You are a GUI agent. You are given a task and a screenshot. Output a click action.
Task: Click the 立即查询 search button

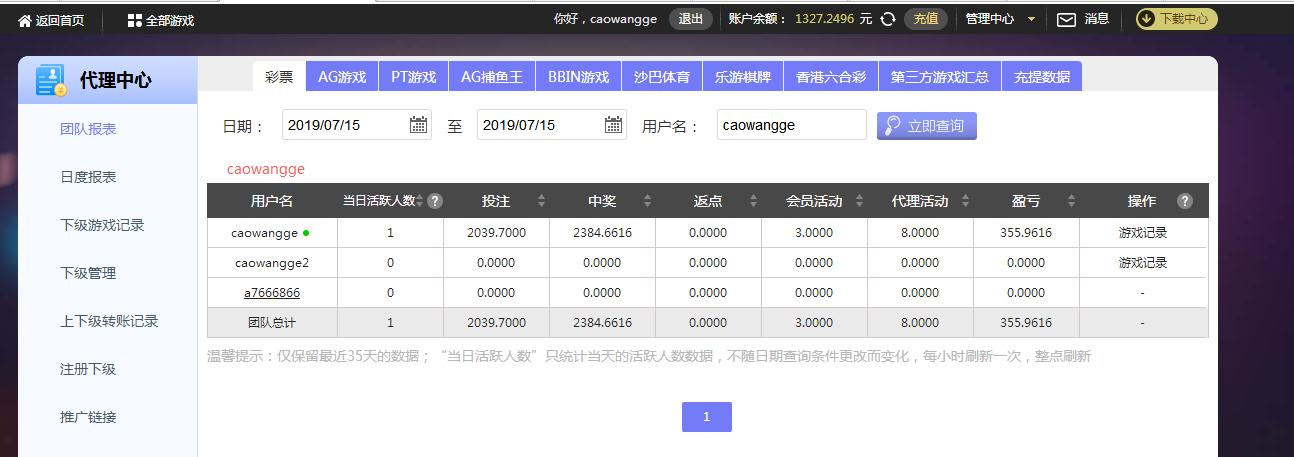pos(926,126)
